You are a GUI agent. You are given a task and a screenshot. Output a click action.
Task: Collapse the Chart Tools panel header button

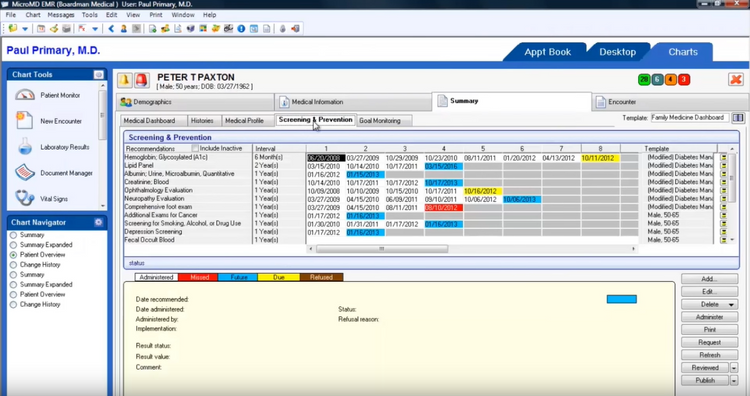tap(99, 75)
